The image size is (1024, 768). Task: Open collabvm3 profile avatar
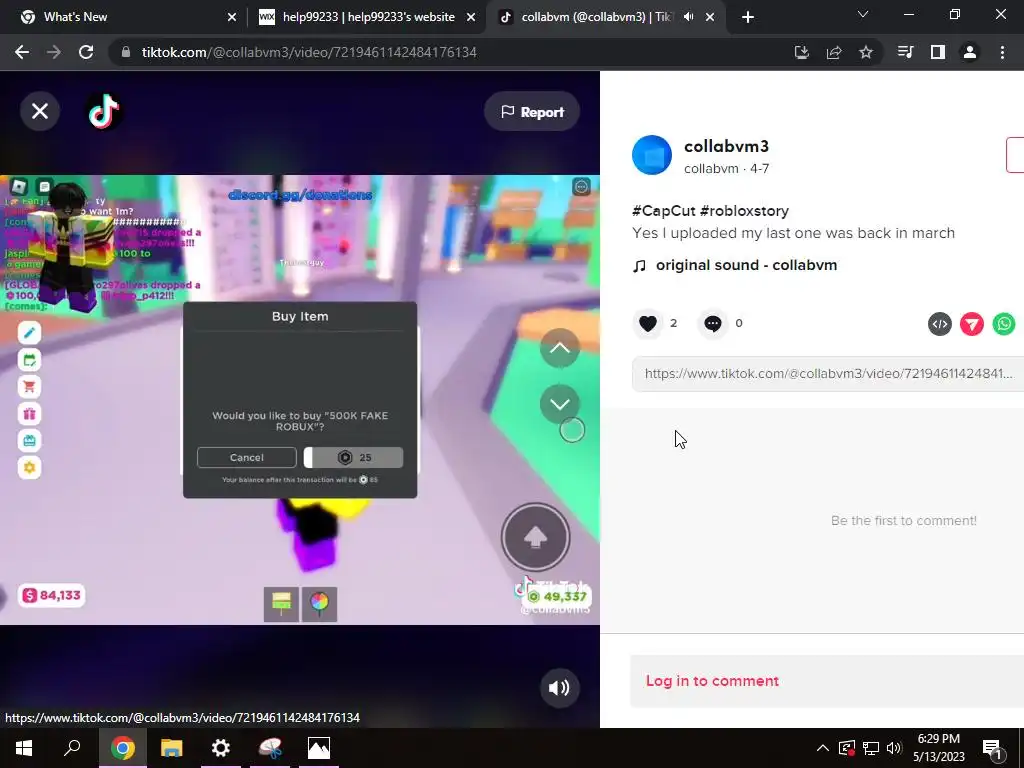[x=652, y=155]
